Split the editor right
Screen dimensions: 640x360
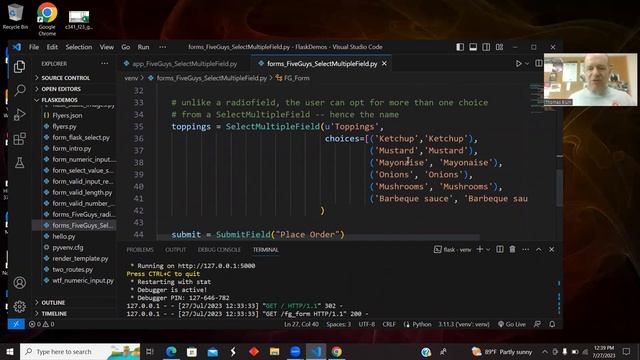coord(539,64)
